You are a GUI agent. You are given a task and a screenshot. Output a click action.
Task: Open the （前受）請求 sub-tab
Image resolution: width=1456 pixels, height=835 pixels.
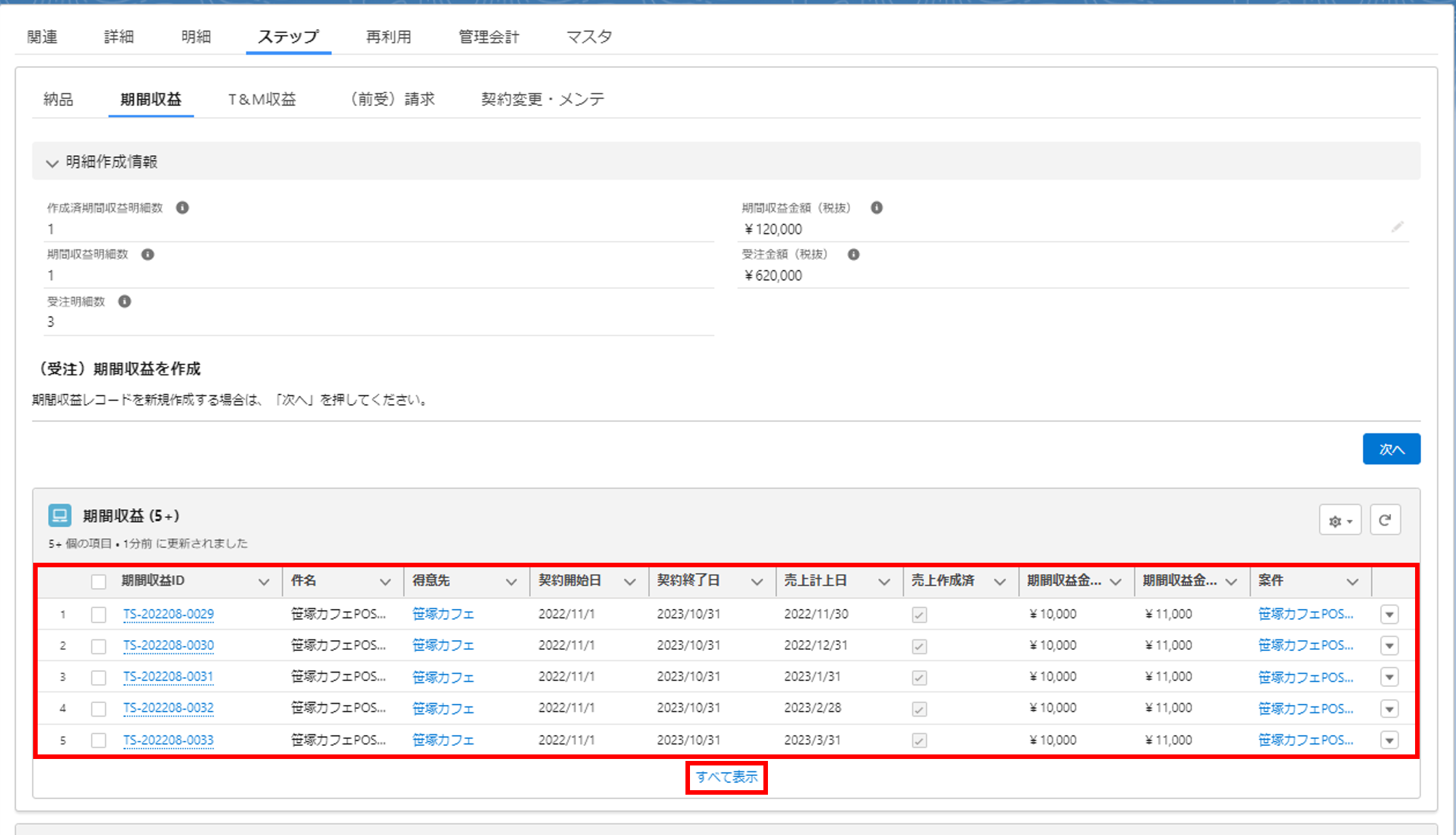pyautogui.click(x=389, y=99)
